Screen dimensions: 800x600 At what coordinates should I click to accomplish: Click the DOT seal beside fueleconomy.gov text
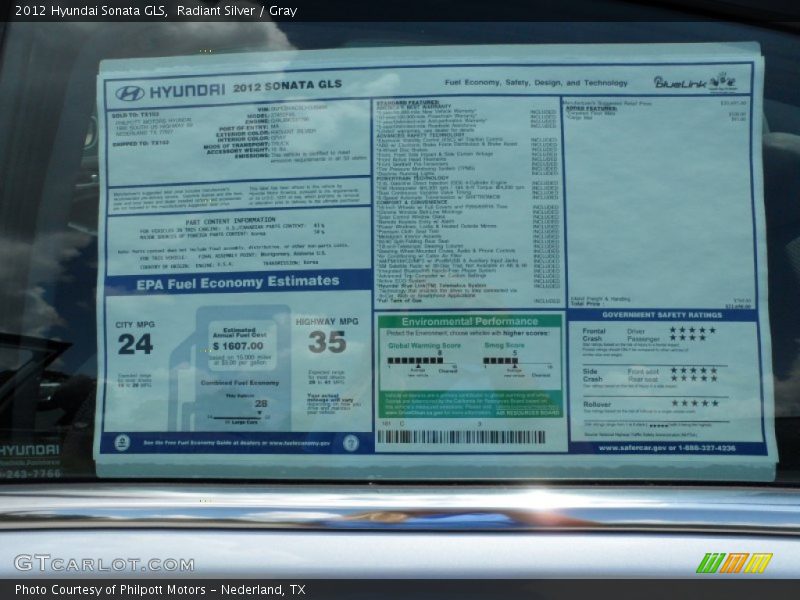click(x=351, y=443)
